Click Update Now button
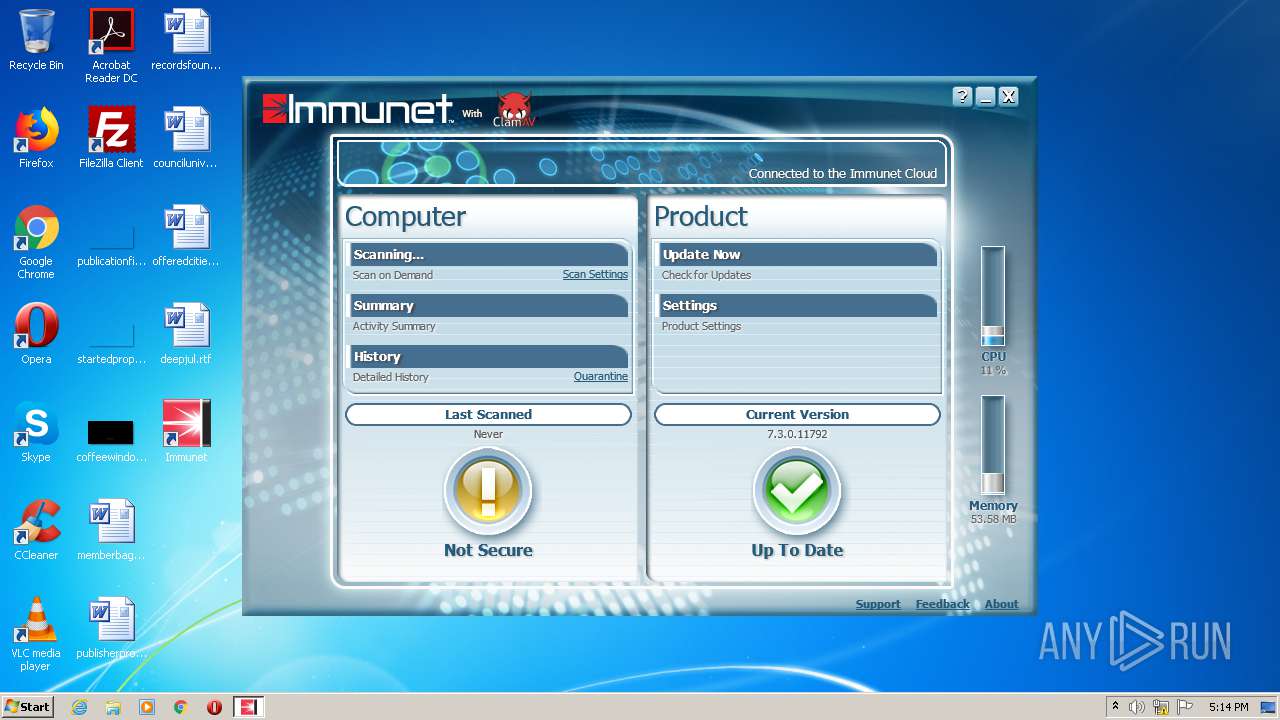The width and height of the screenshot is (1280, 720). tap(798, 254)
